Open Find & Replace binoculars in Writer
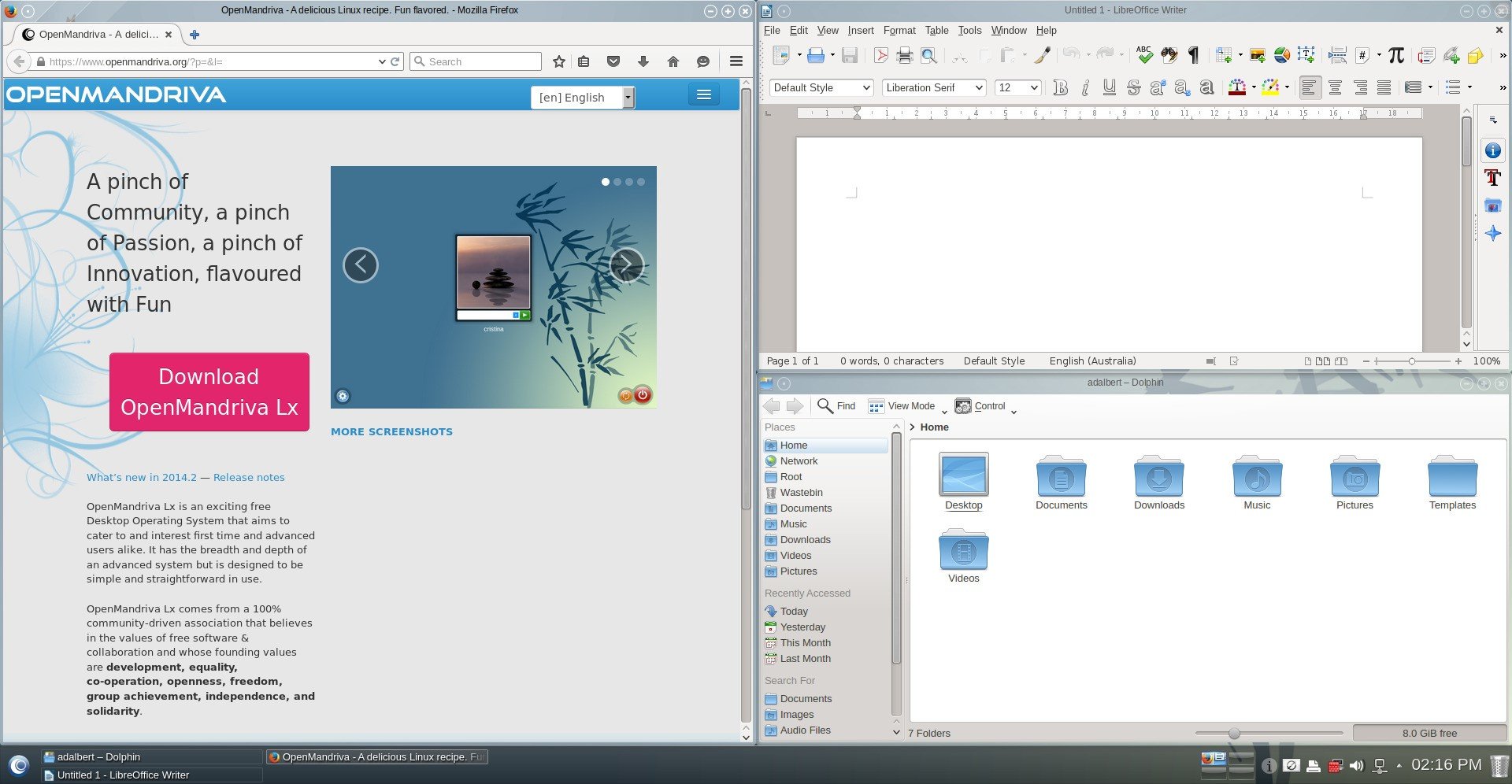This screenshot has height=784, width=1512. point(1169,55)
